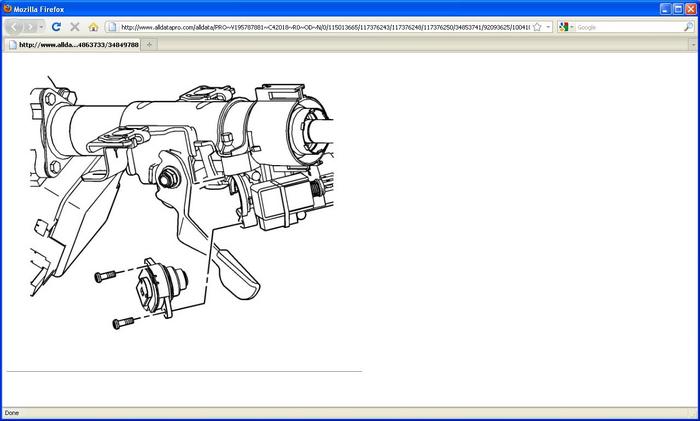700x421 pixels.
Task: Click the Firefox logo in title bar
Action: (7, 9)
